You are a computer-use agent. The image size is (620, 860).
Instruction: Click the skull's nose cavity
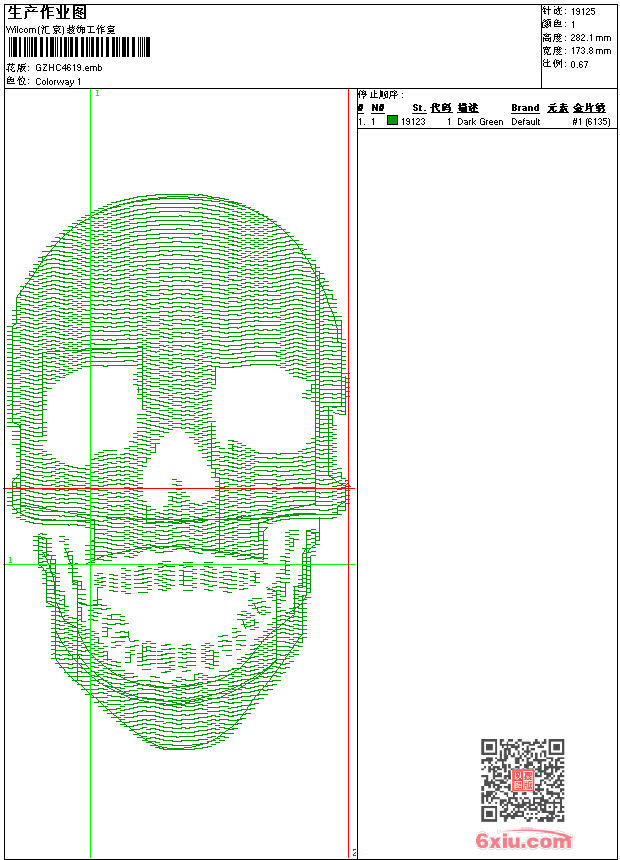pos(176,470)
